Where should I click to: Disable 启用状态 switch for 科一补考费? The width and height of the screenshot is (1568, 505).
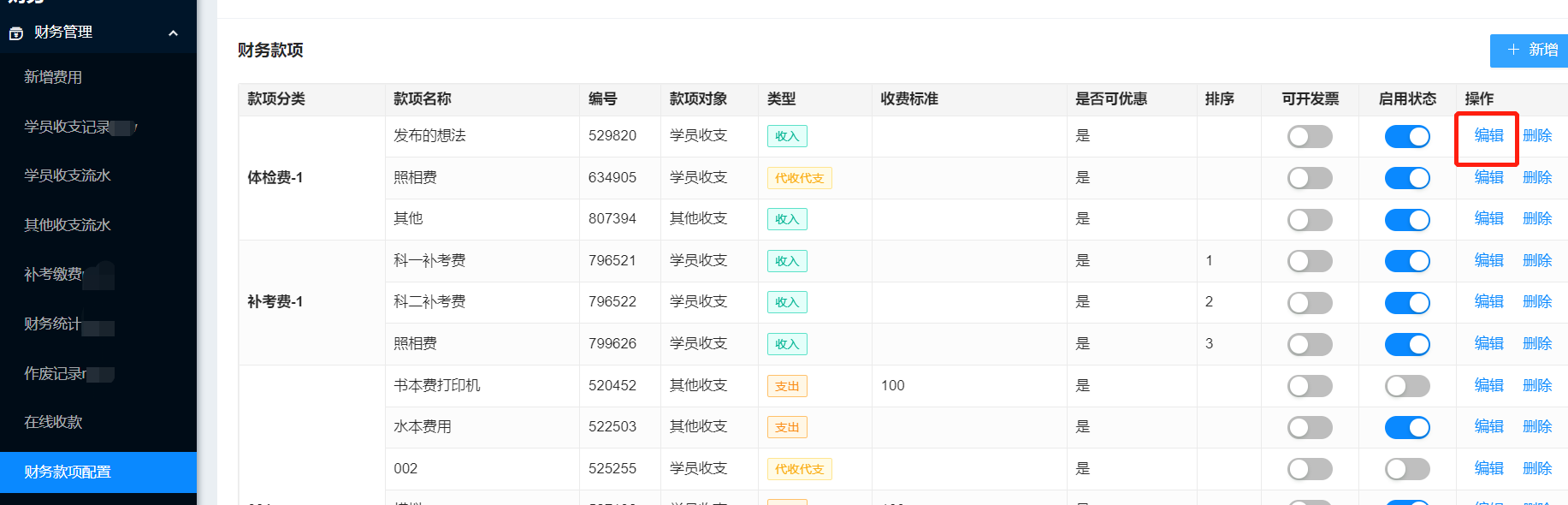point(1407,261)
